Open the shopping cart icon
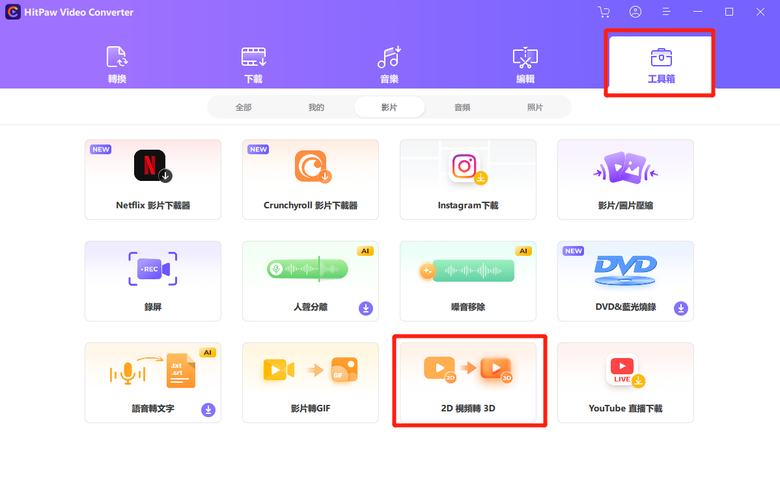 pyautogui.click(x=604, y=12)
